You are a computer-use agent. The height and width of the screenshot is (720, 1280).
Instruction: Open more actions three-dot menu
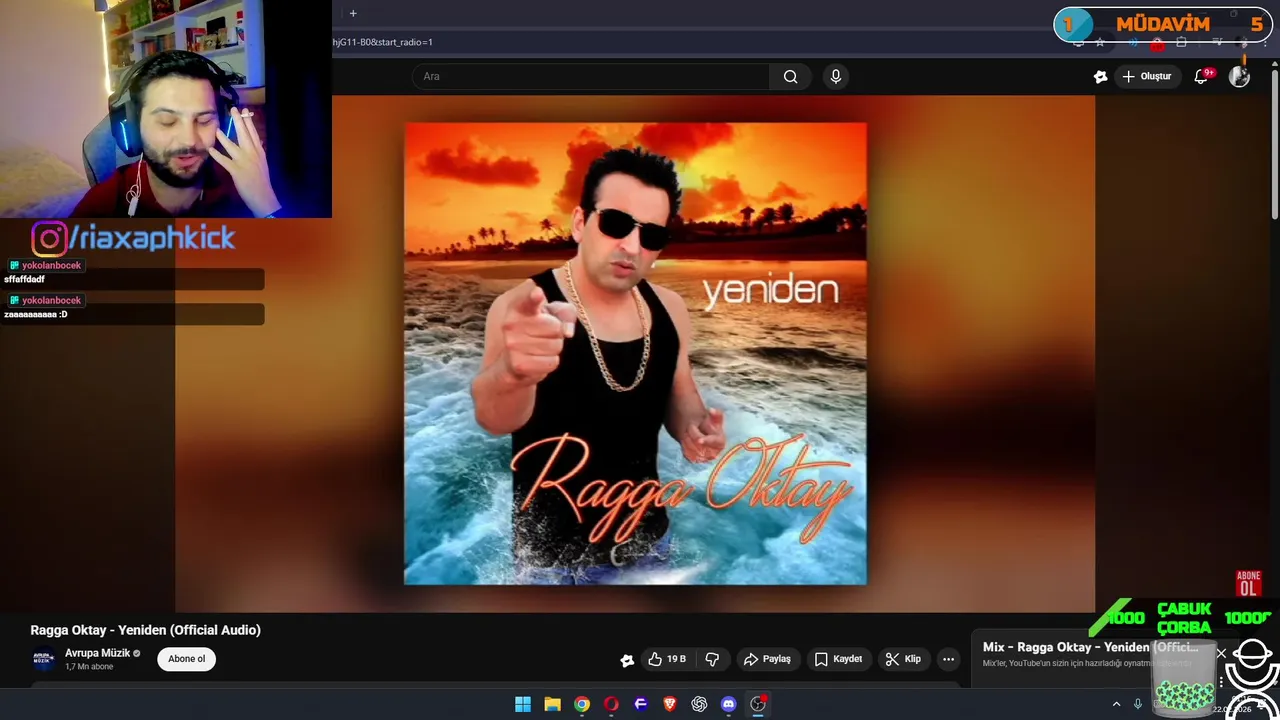click(x=948, y=659)
